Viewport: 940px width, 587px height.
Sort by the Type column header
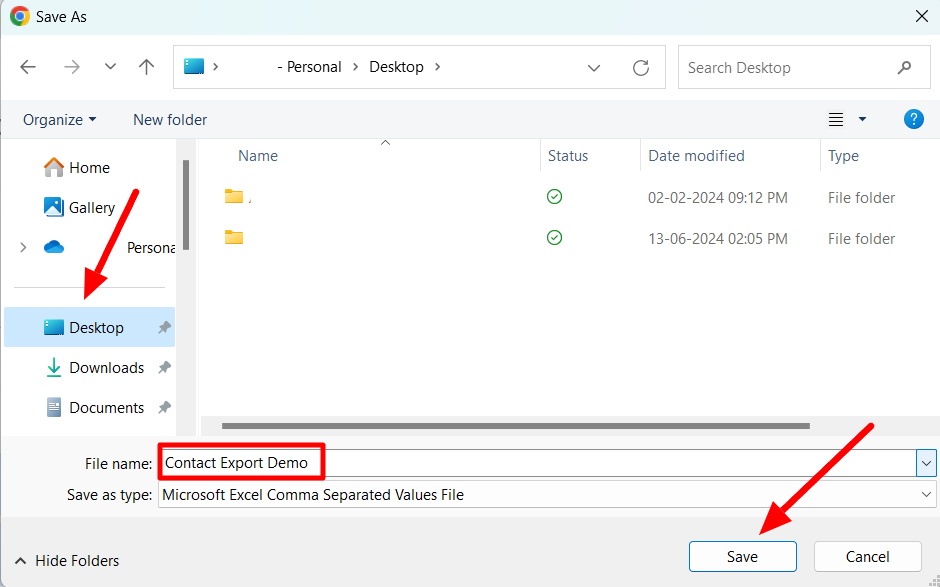coord(843,156)
